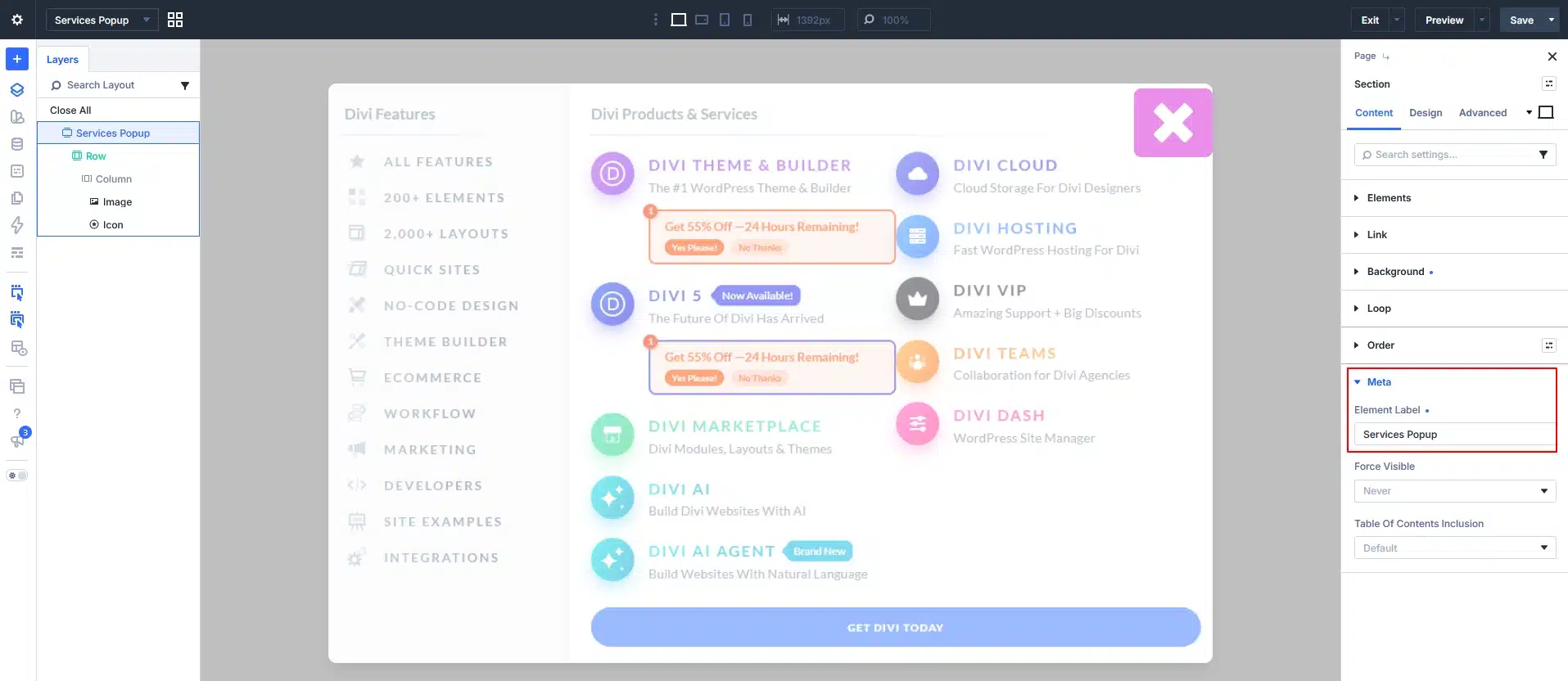
Task: Click the blue plus add-element button
Action: point(17,59)
